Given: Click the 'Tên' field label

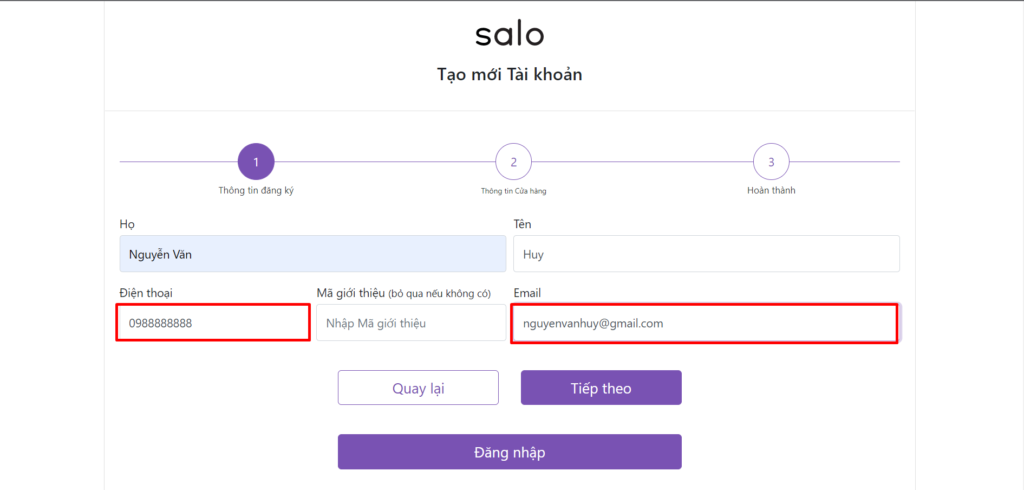Looking at the screenshot, I should tap(522, 224).
